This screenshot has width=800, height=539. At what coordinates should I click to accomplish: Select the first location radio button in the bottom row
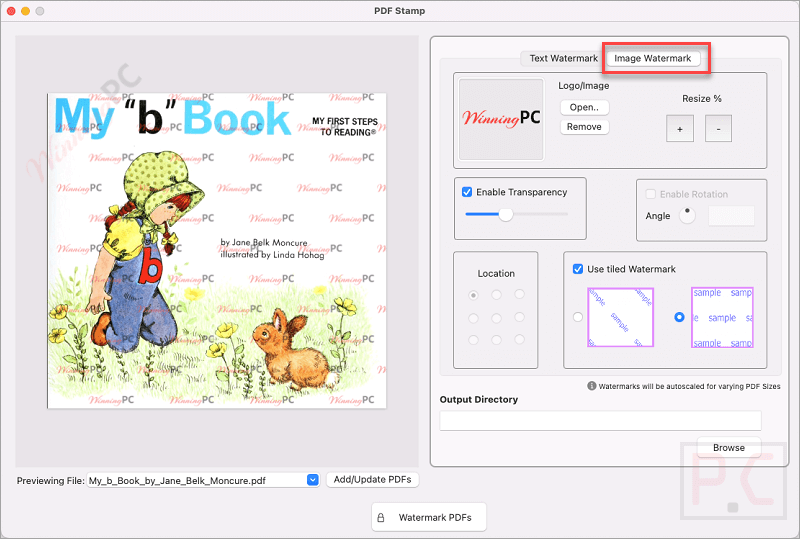click(473, 339)
